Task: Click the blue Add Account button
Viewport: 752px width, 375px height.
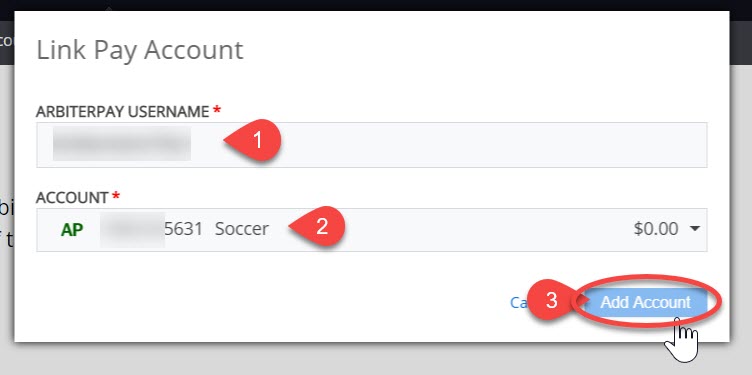Action: (646, 303)
